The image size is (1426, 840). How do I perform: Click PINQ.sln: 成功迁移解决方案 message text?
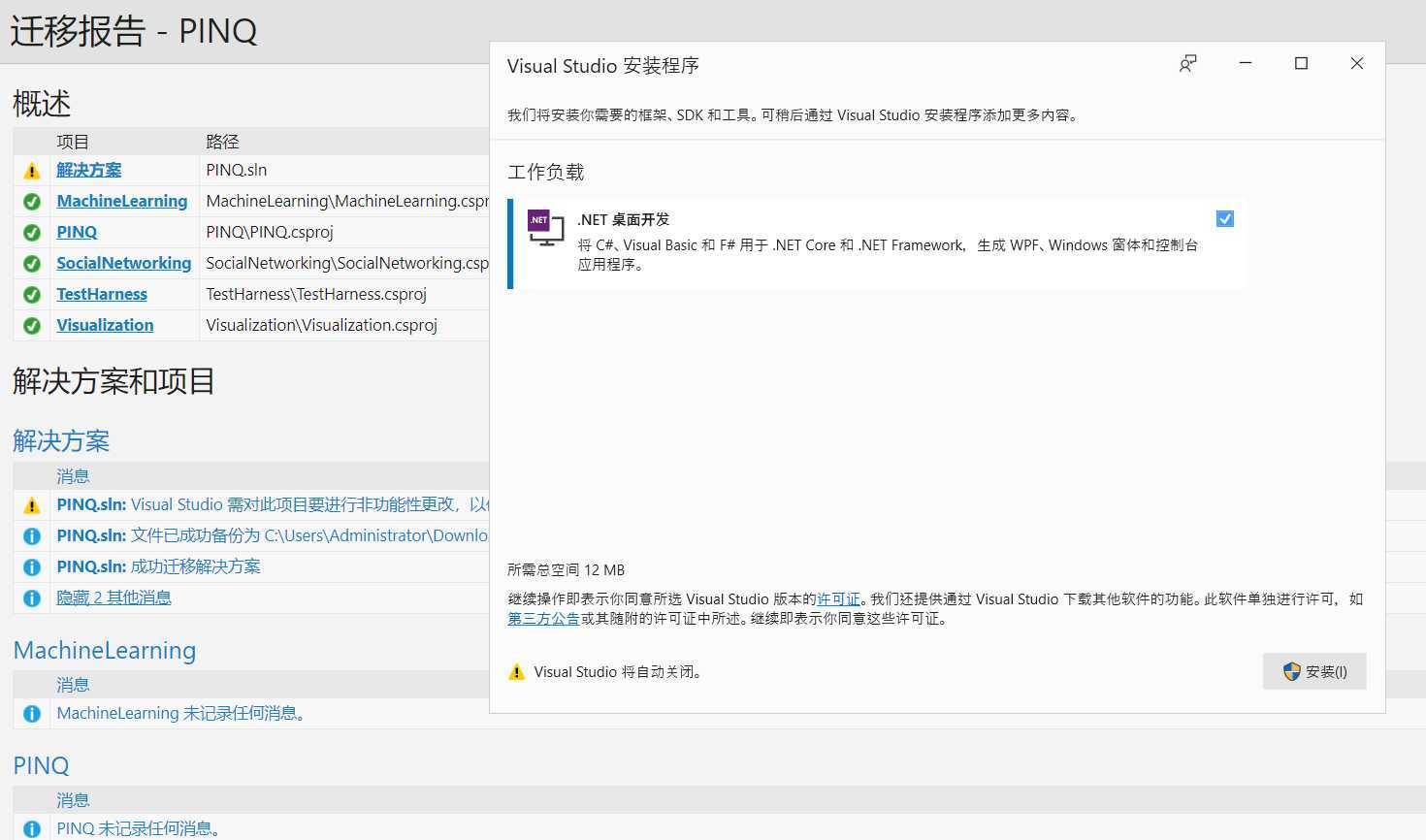point(158,566)
